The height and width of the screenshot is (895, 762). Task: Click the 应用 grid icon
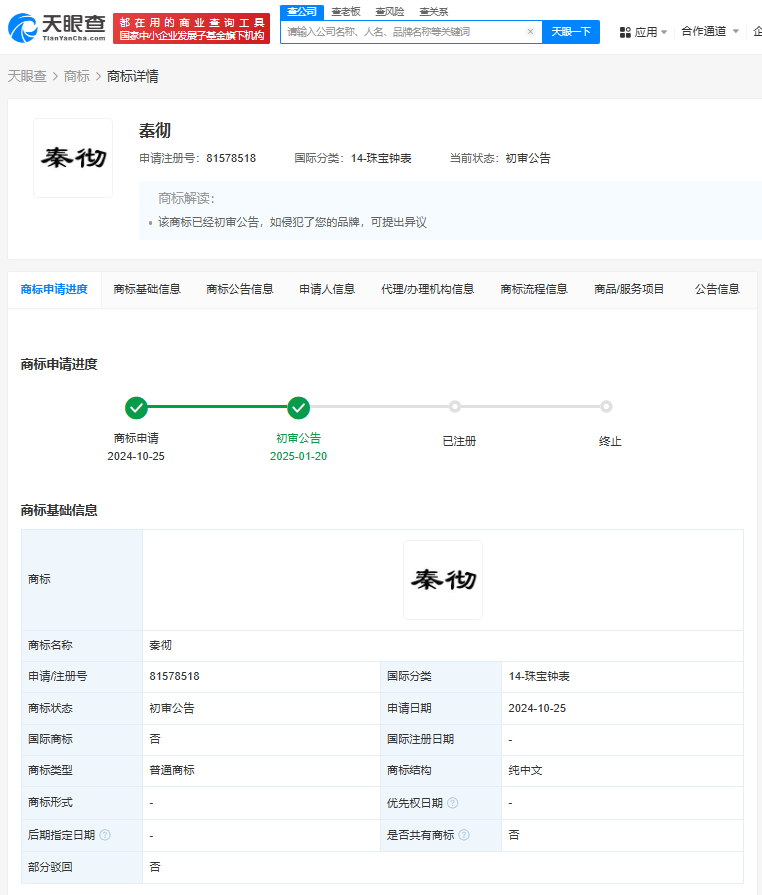tap(625, 32)
